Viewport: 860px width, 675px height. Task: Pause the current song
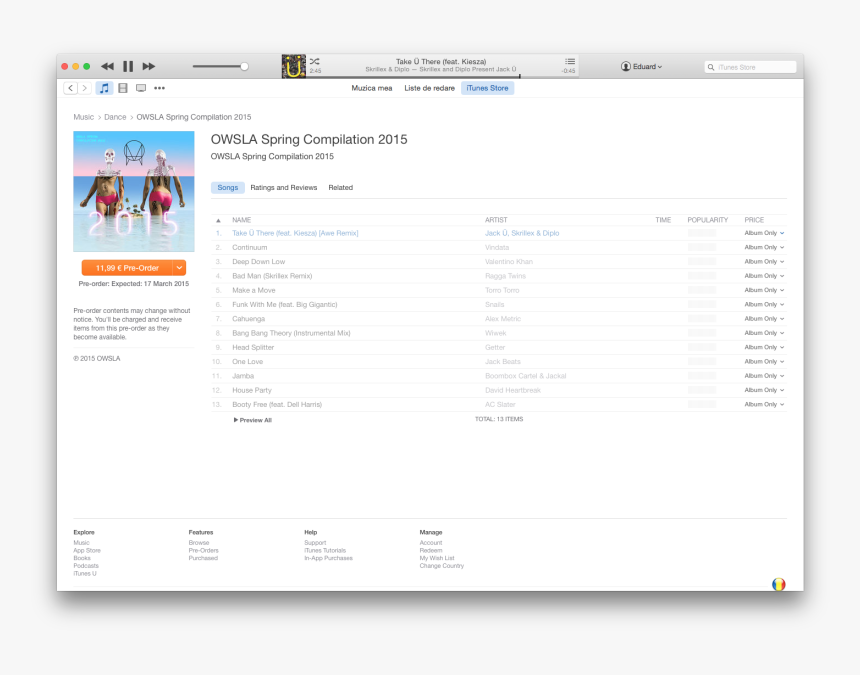[x=128, y=66]
